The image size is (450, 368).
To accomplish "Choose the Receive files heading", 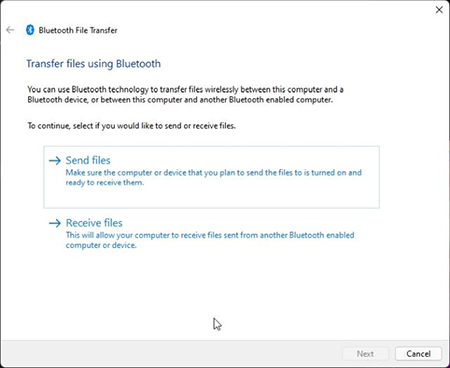I will (94, 223).
